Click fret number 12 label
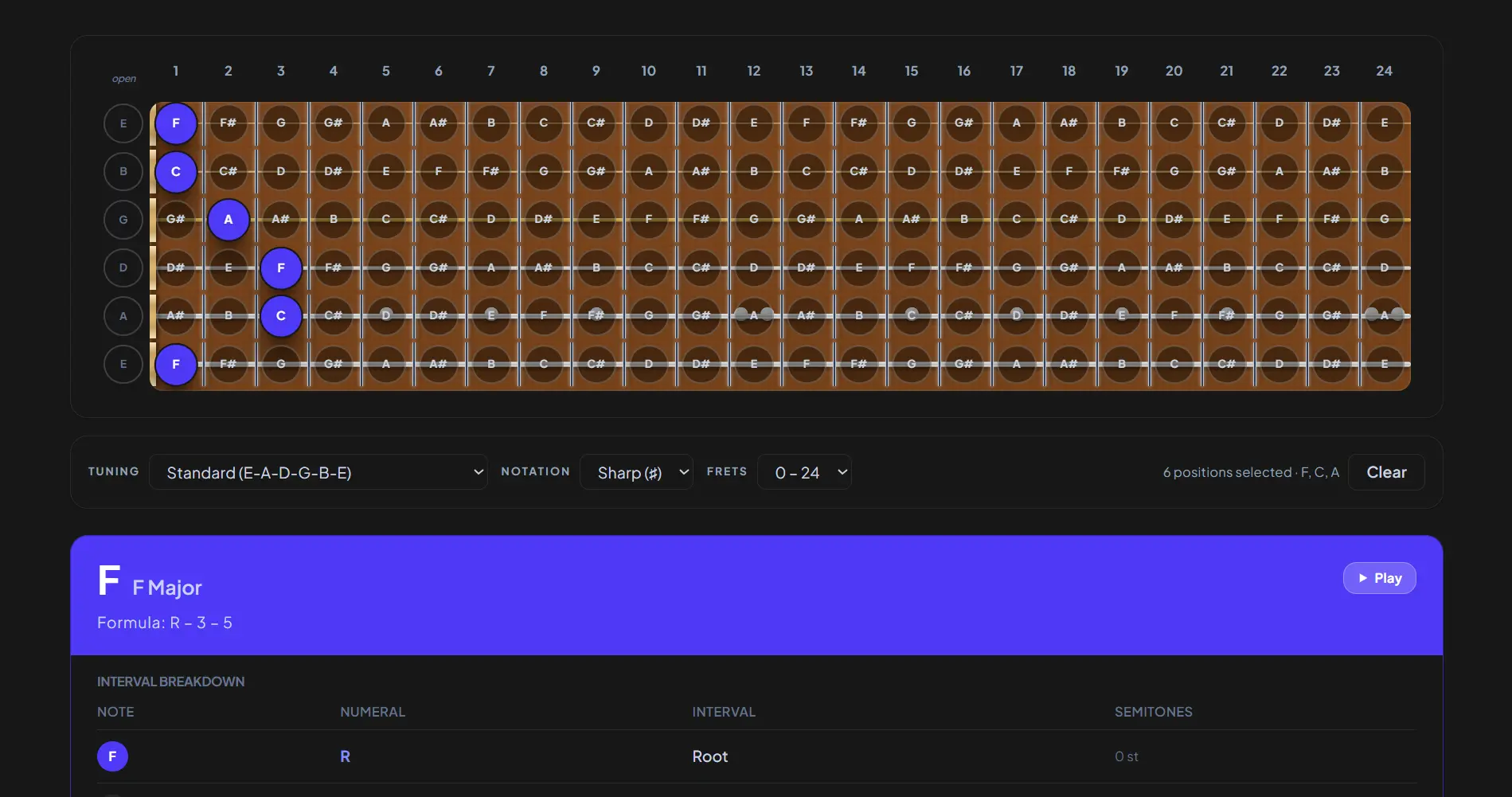The image size is (1512, 797). point(754,71)
